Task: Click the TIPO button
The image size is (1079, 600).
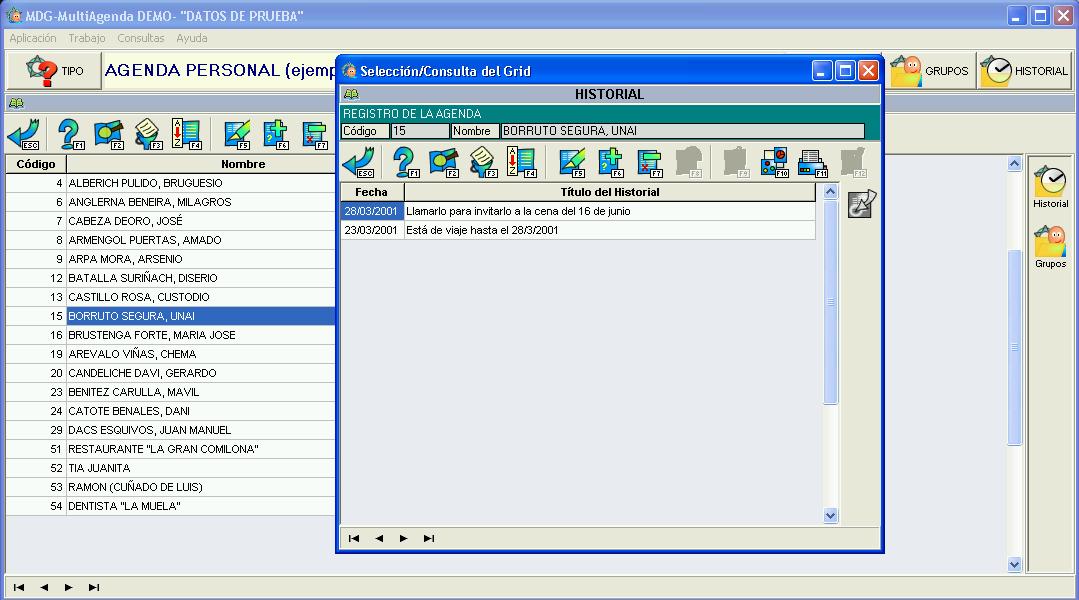Action: (54, 71)
